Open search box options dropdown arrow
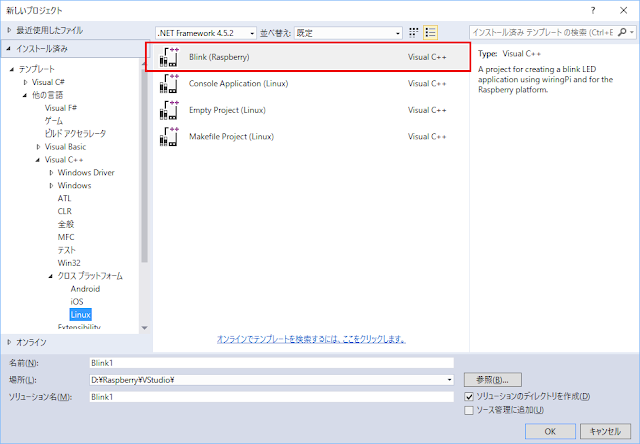 coord(632,32)
